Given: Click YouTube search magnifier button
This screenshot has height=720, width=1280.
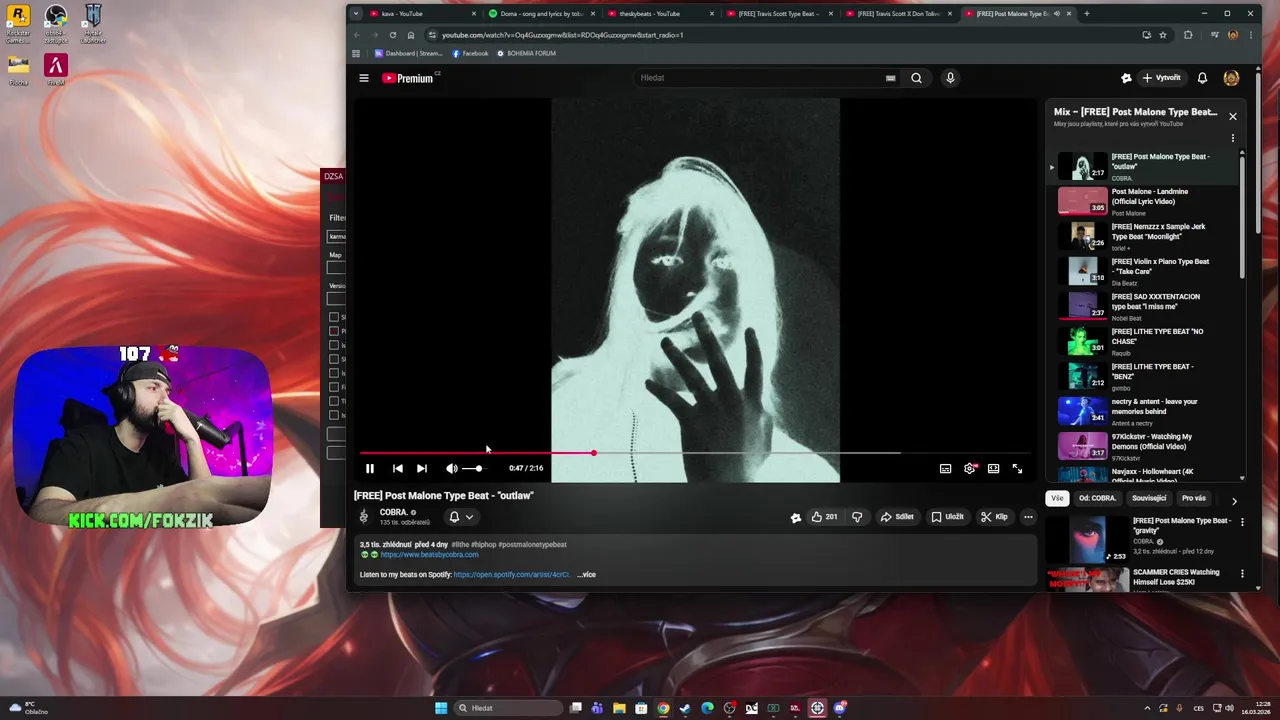Looking at the screenshot, I should [916, 78].
